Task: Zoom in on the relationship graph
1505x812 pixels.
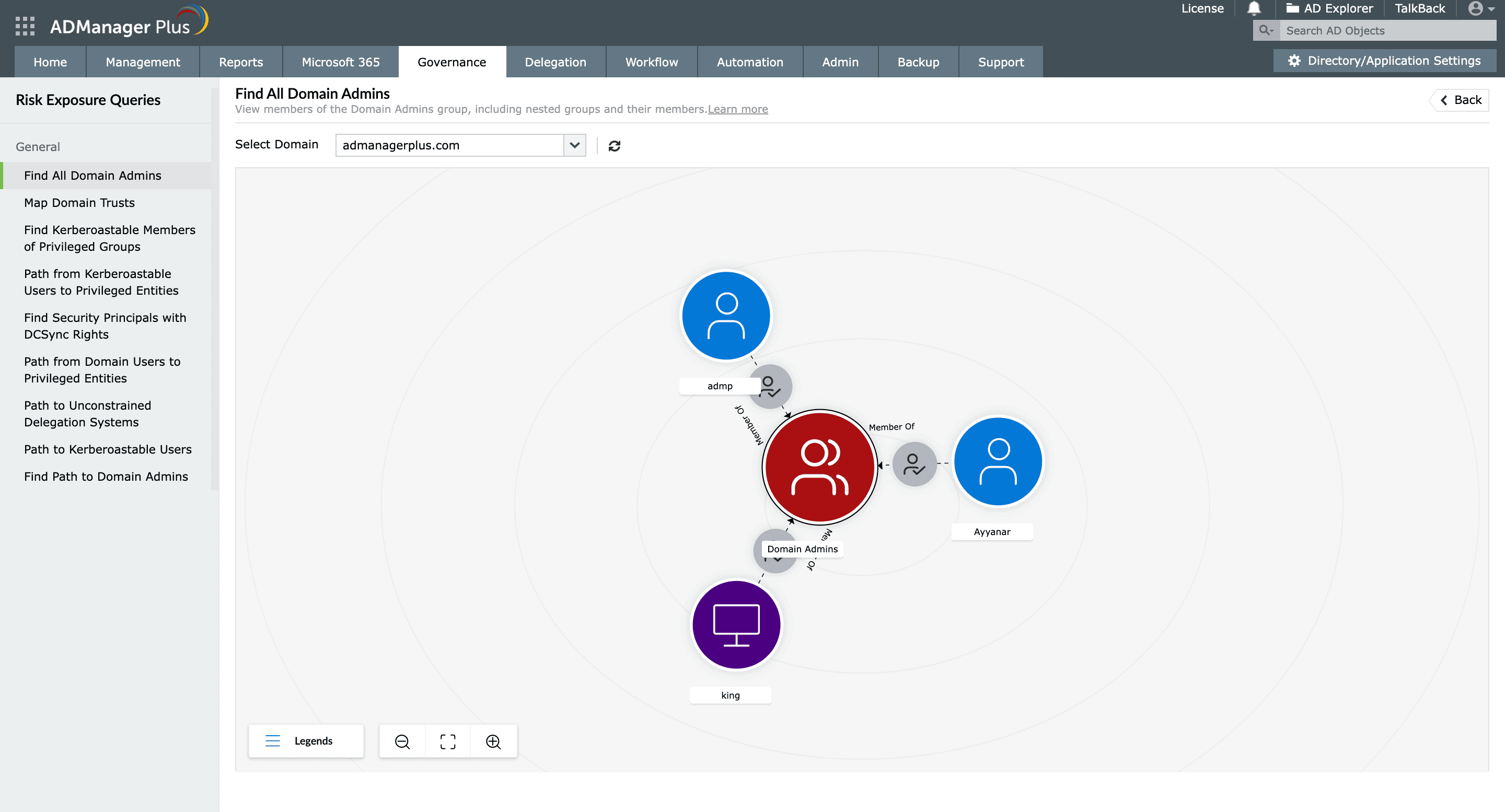Action: coord(494,741)
